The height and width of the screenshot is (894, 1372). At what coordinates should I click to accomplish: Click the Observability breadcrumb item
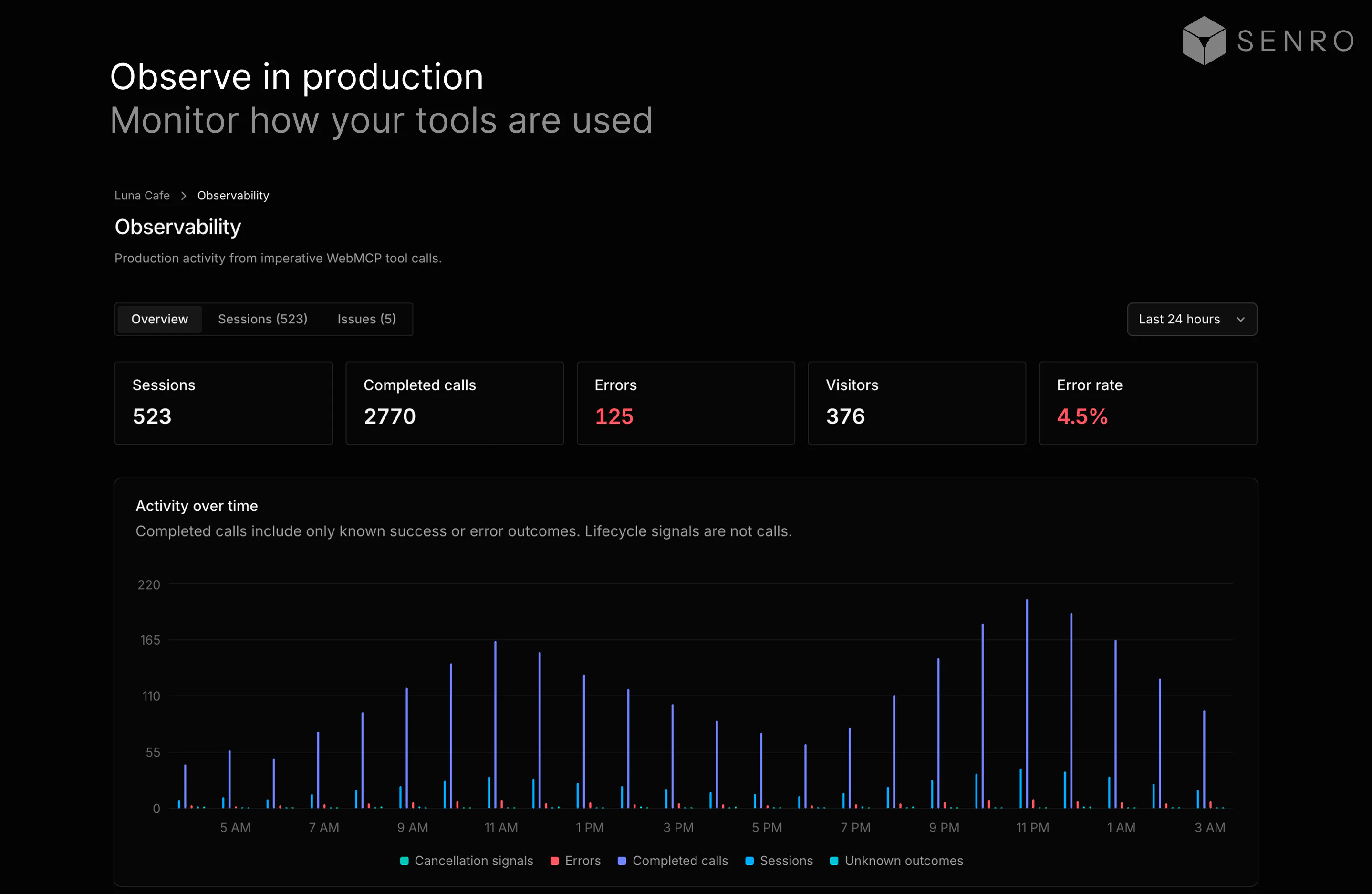click(x=233, y=196)
